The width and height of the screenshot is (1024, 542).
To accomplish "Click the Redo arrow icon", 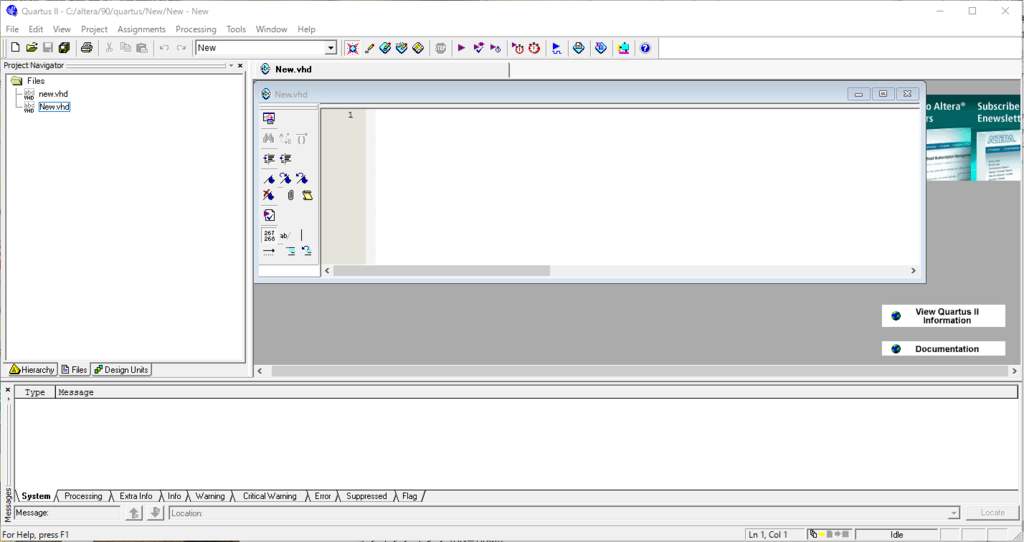I will pyautogui.click(x=181, y=48).
